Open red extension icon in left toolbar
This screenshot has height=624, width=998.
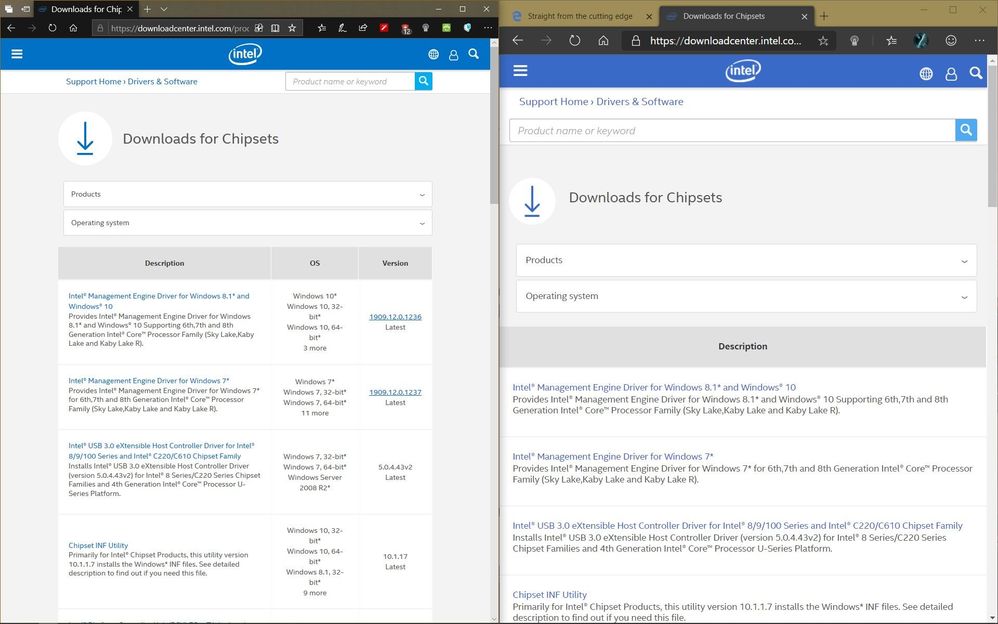click(x=384, y=28)
